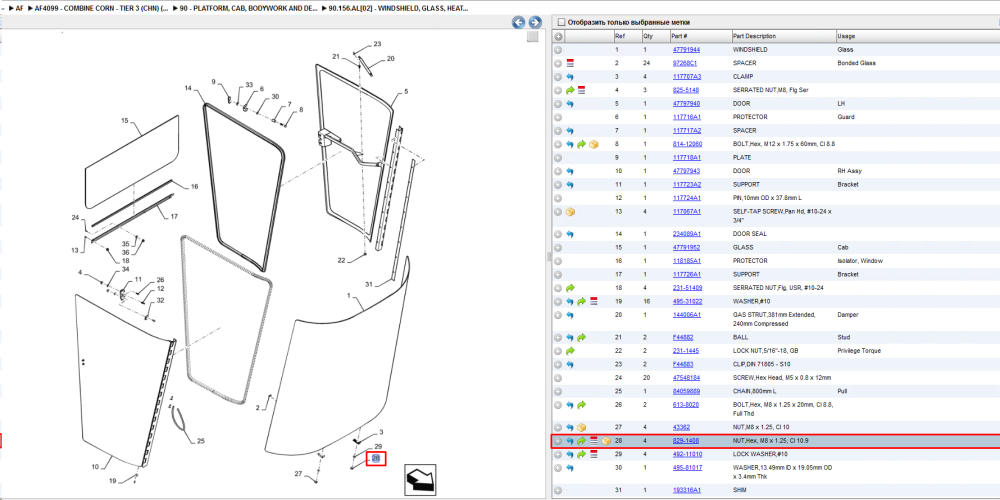Click the blue arrow for CLIP DIN 71805 row

pyautogui.click(x=570, y=364)
